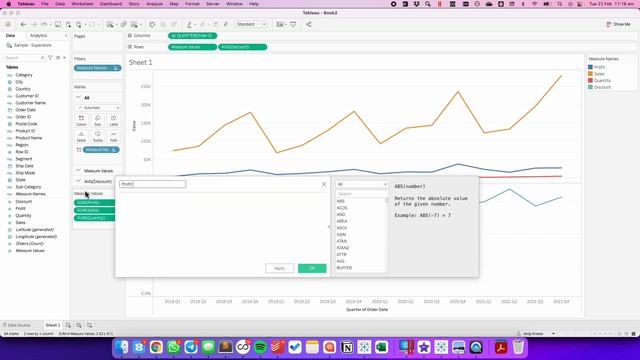Open the Label card in Marks

pyautogui.click(x=113, y=120)
